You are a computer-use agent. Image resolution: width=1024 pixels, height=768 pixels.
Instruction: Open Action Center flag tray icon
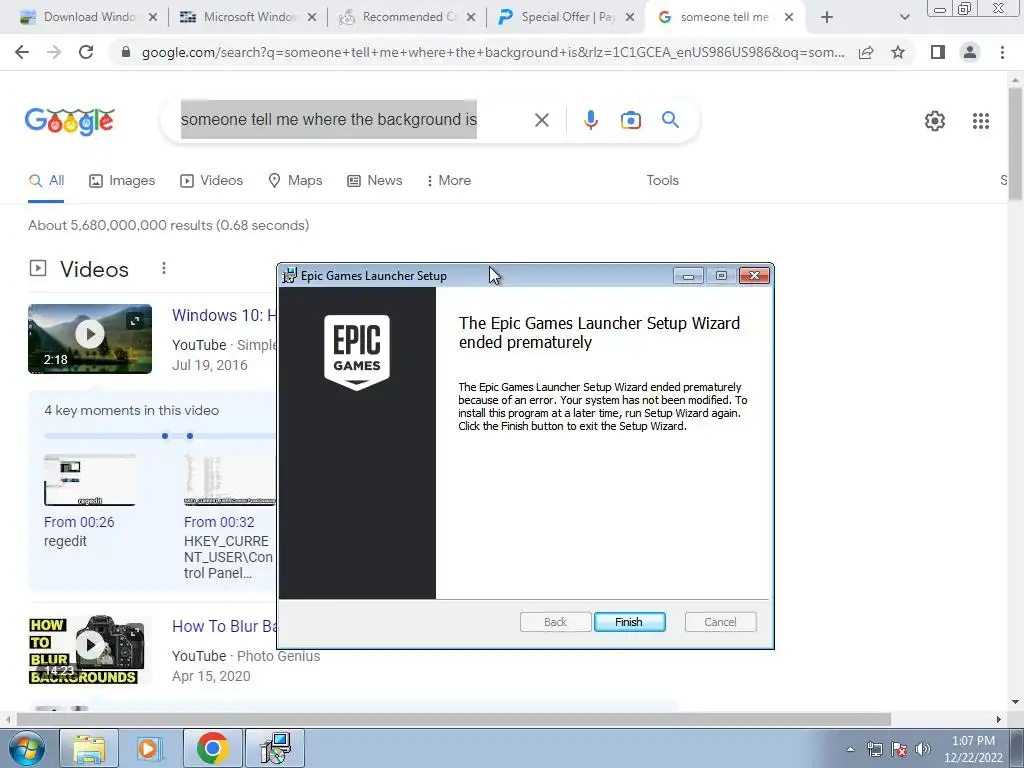tap(899, 749)
